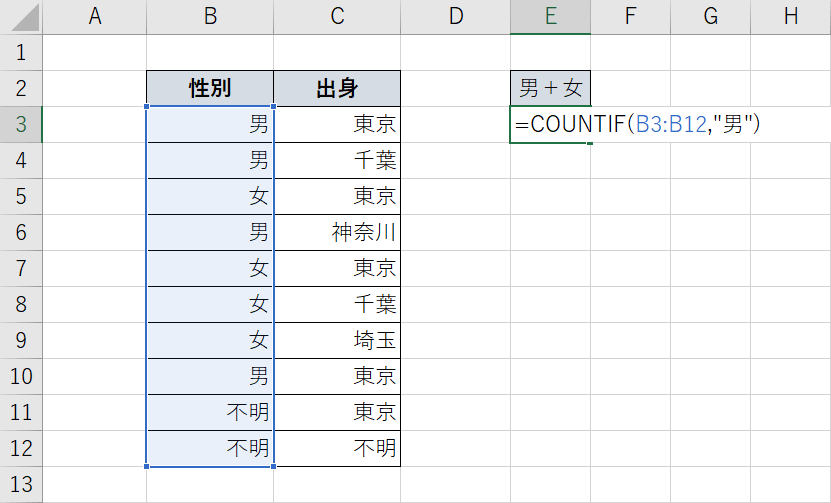831x503 pixels.
Task: Select column H header
Action: click(x=791, y=16)
